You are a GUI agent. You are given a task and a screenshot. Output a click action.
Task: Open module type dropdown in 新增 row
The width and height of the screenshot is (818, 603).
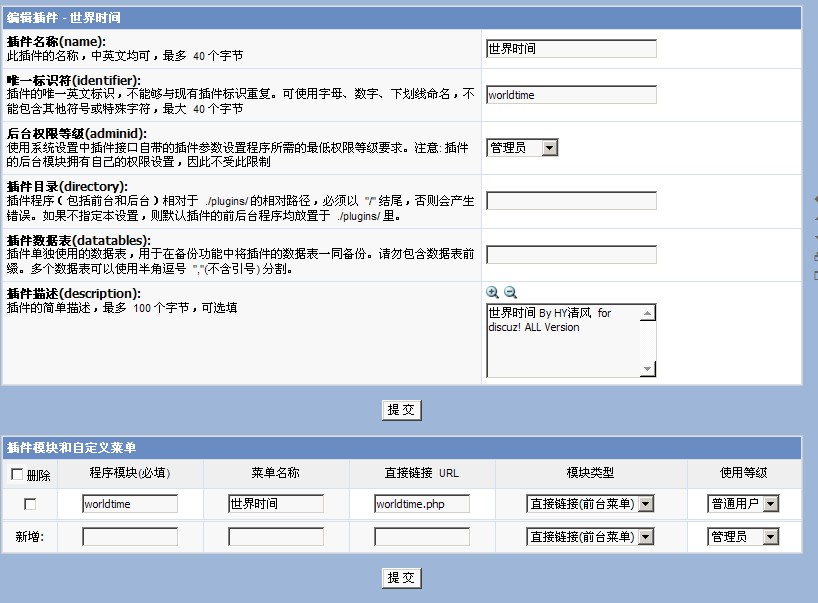click(x=590, y=537)
